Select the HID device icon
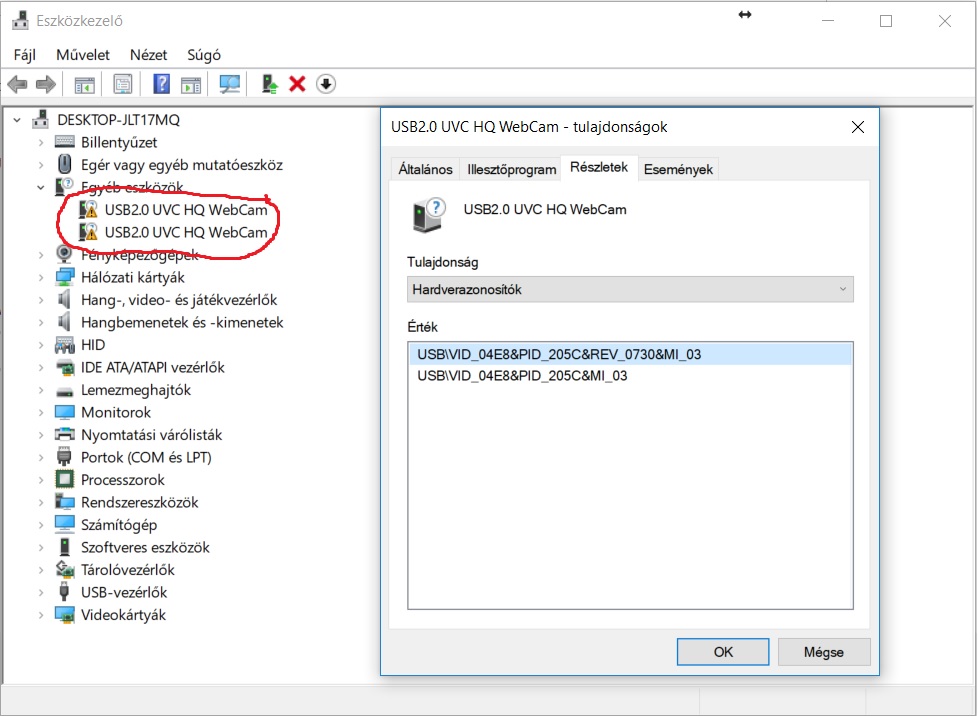 pyautogui.click(x=64, y=344)
